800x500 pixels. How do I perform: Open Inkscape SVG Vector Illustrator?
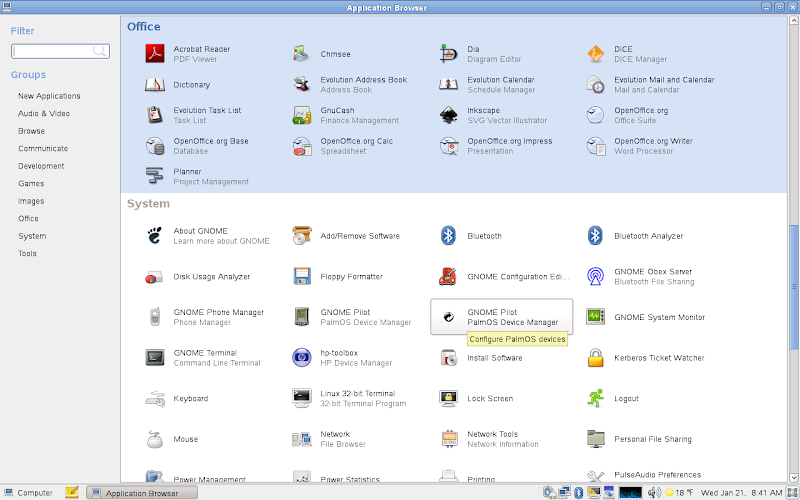tap(493, 115)
